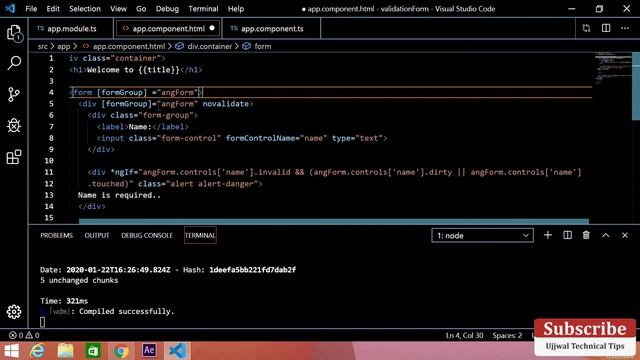This screenshot has width=640, height=360.
Task: Maximize the panel with the up chevron
Action: tap(606, 235)
